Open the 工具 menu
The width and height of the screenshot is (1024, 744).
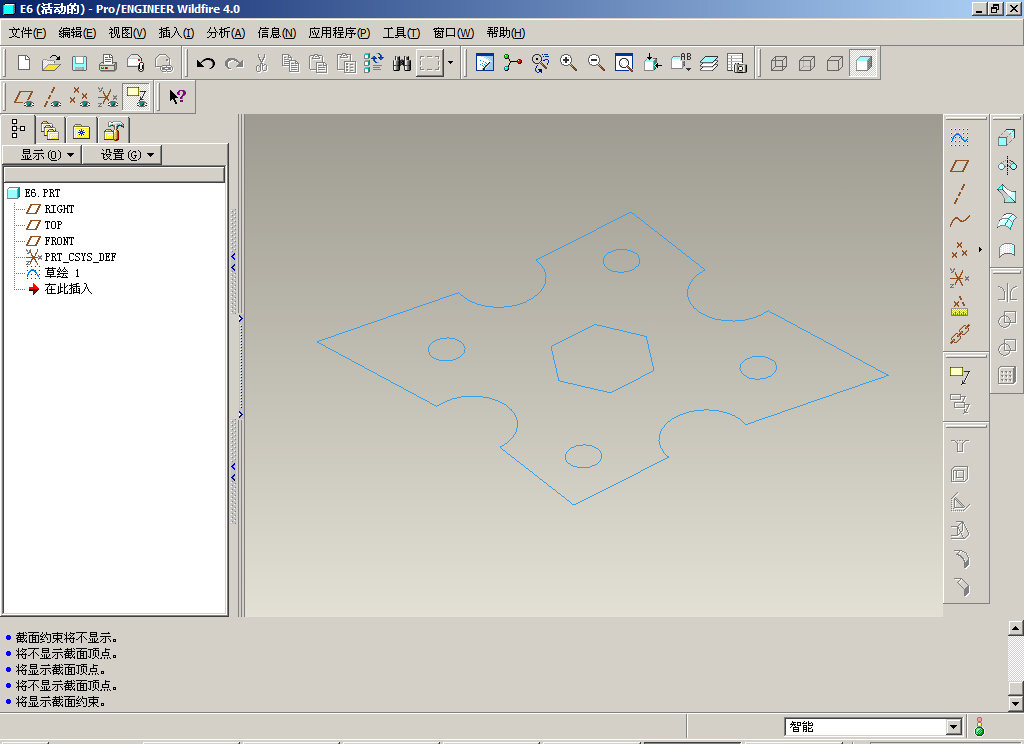pos(401,33)
